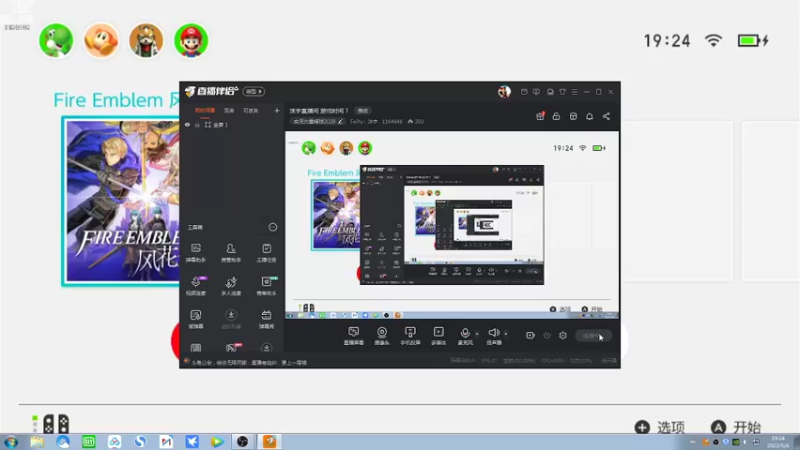Click the share icon in stream header

[x=606, y=116]
